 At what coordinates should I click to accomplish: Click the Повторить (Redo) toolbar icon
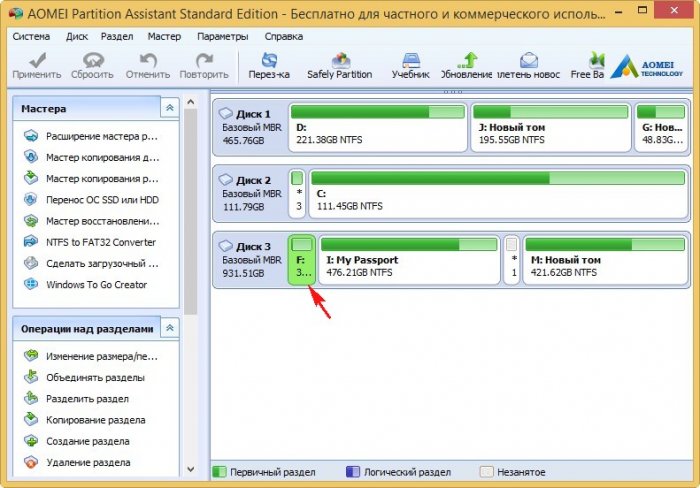tap(204, 66)
